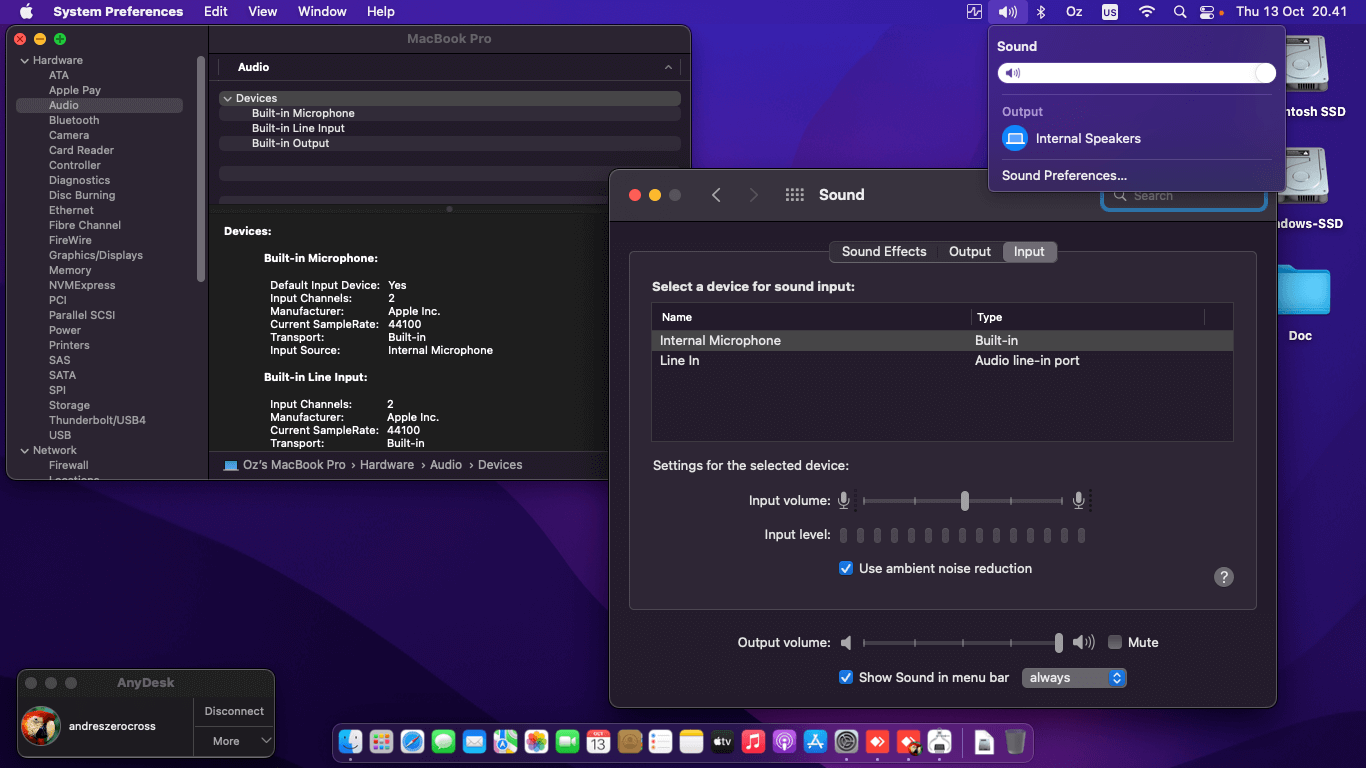Open Finder from the Dock

point(351,742)
